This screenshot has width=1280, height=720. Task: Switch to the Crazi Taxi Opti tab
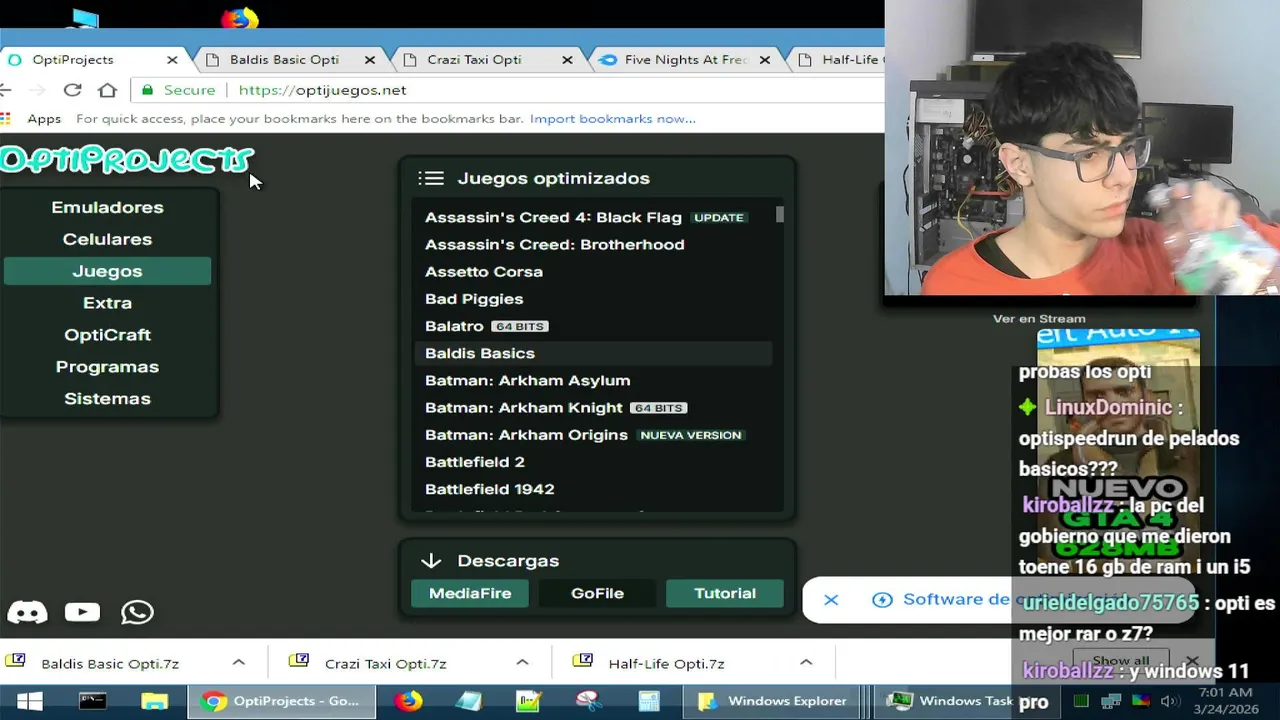[474, 60]
